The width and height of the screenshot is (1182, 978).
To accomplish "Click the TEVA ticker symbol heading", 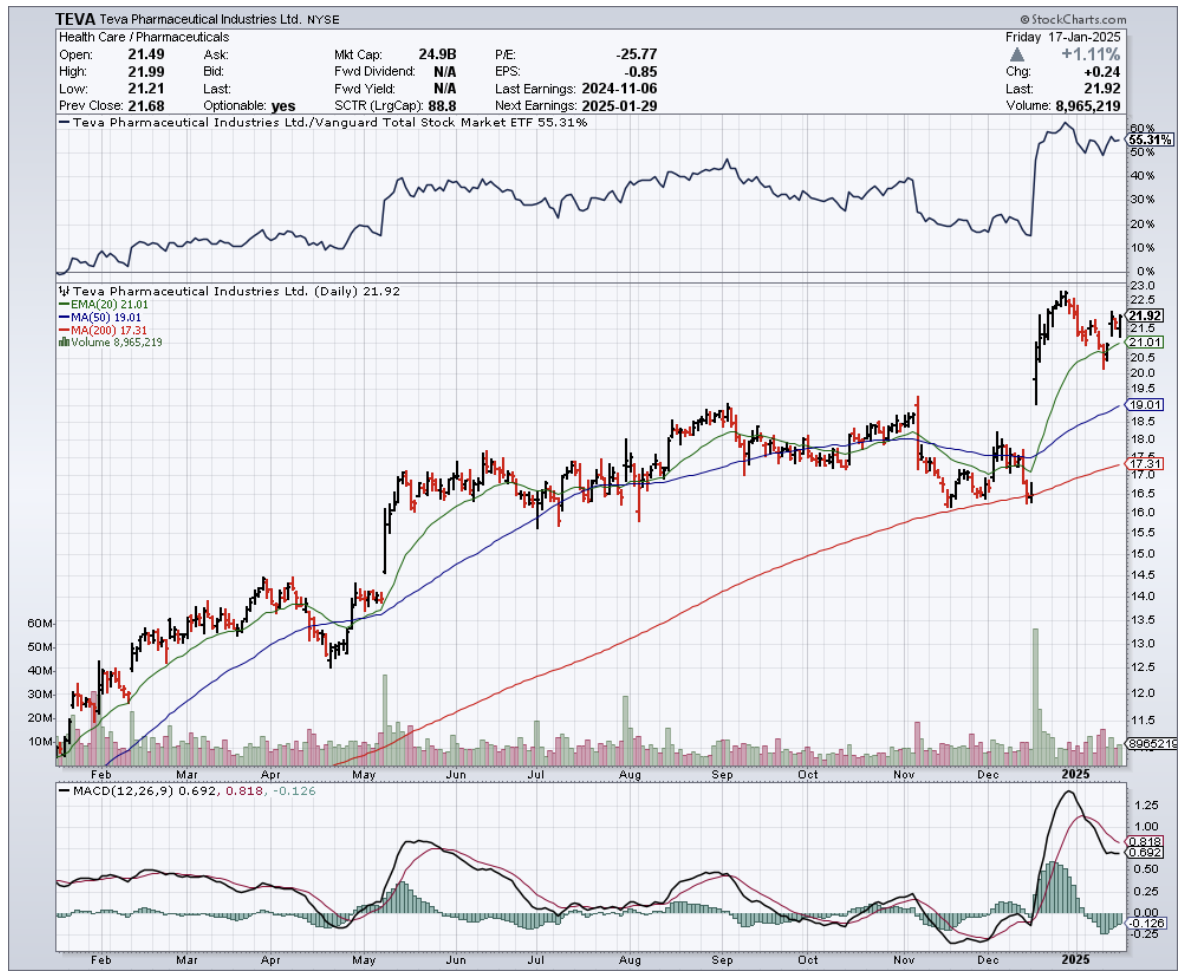I will [75, 19].
